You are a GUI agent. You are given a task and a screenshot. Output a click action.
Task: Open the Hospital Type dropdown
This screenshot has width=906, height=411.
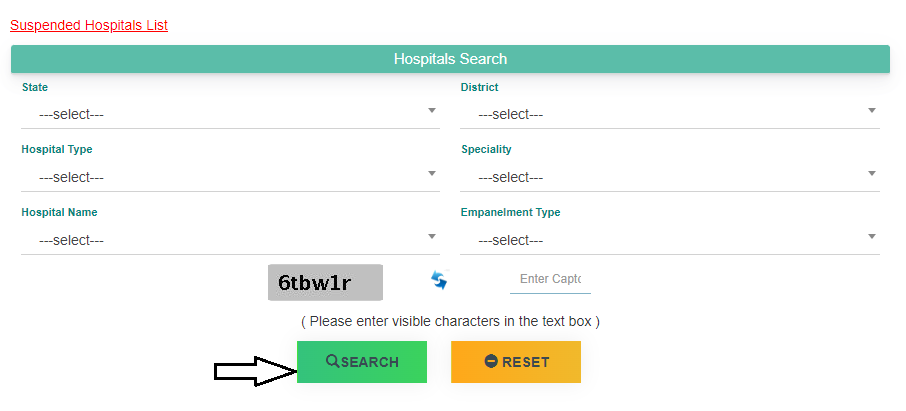pos(230,177)
